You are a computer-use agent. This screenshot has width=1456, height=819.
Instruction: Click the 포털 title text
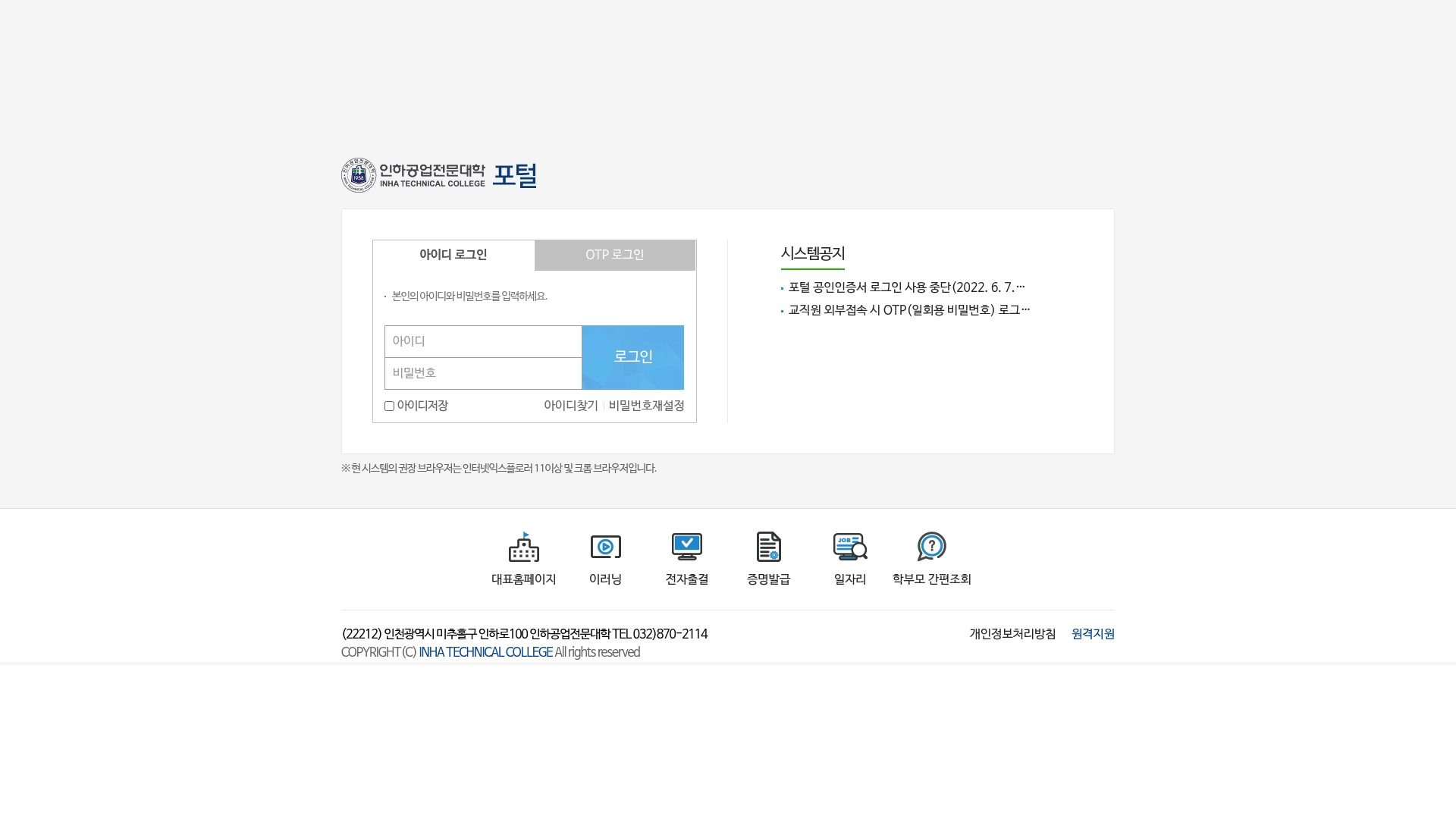click(x=515, y=176)
